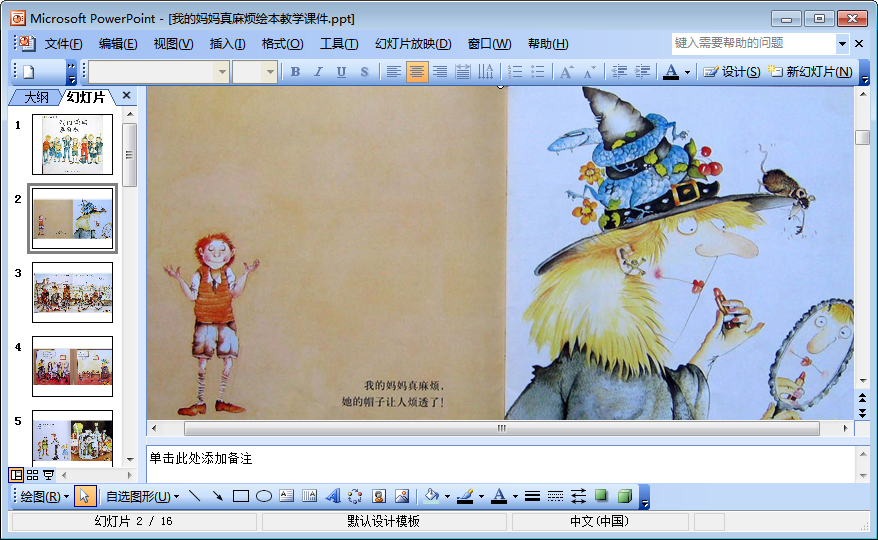Insert picture from file
This screenshot has width=878, height=540.
(x=401, y=496)
